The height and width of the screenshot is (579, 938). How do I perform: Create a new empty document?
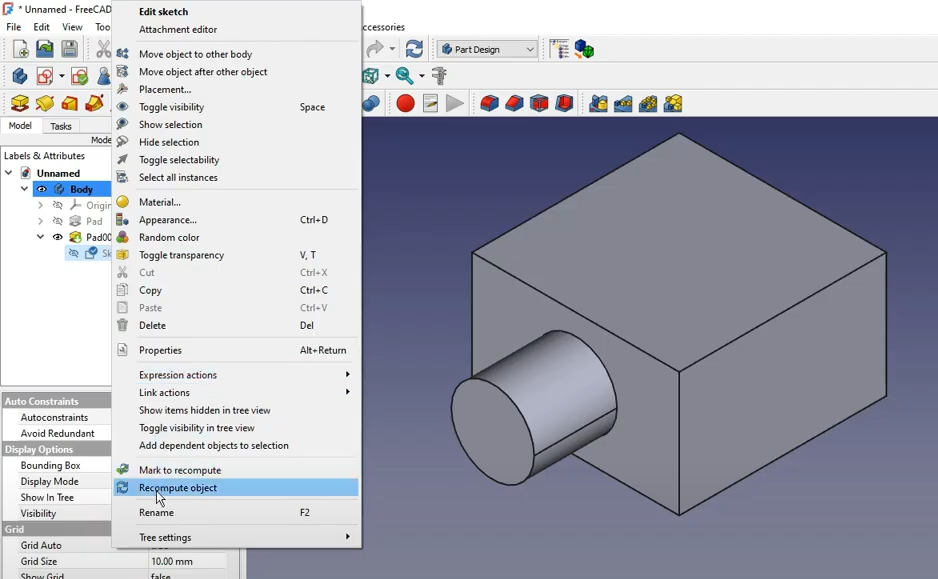point(20,48)
